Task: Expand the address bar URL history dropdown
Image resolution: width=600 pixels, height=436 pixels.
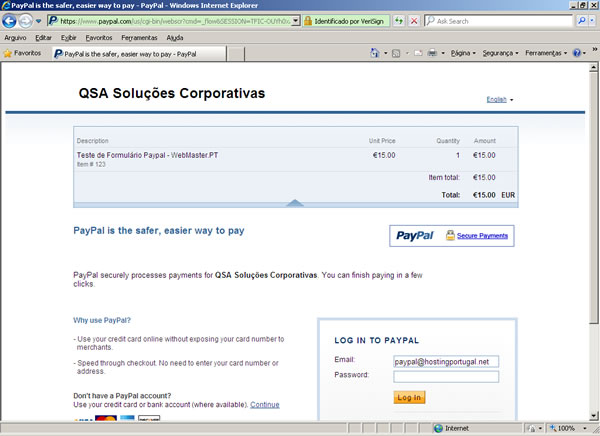Action: click(296, 21)
